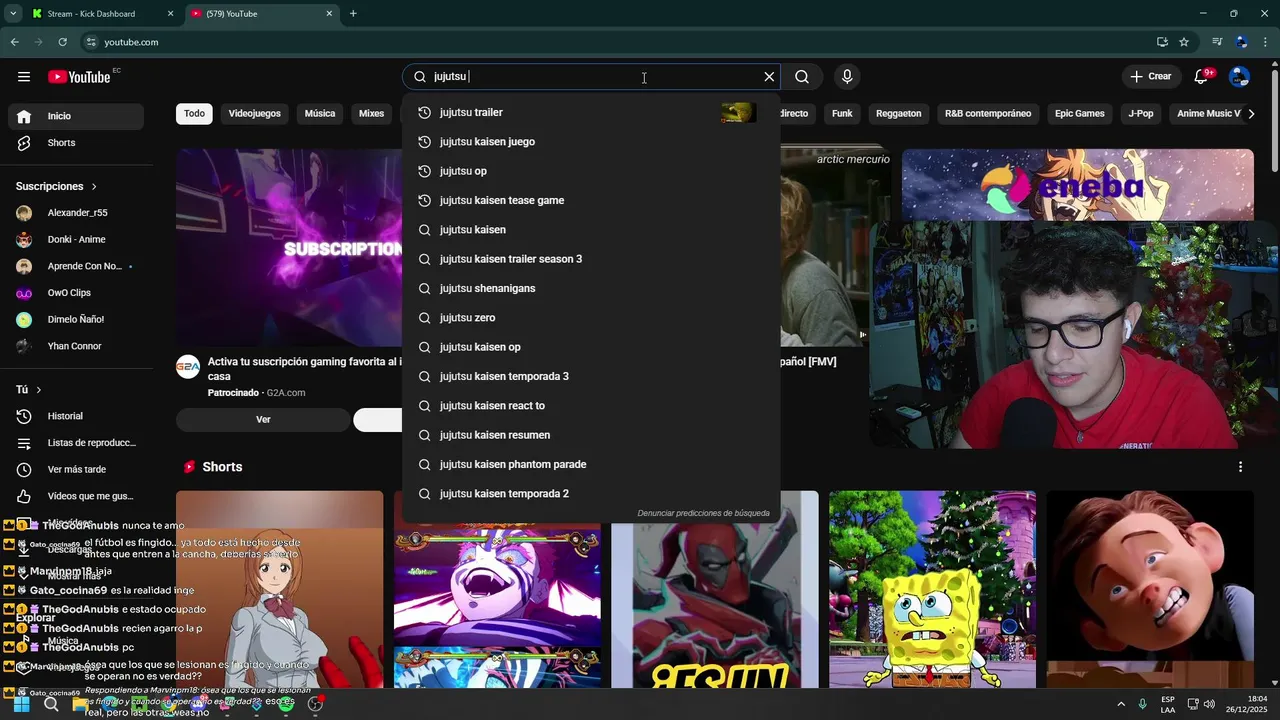Open Denunciar predicciones de búsqueda link
Image resolution: width=1280 pixels, height=720 pixels.
[703, 514]
